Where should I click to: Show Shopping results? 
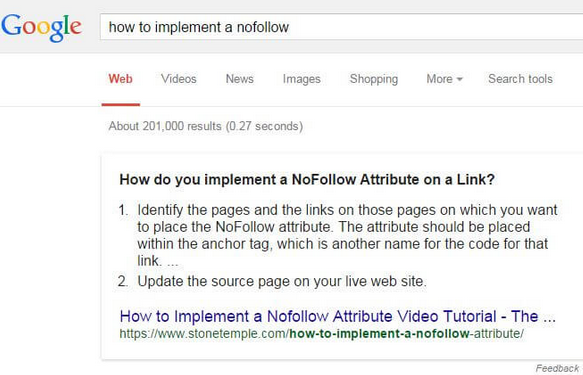click(x=374, y=79)
